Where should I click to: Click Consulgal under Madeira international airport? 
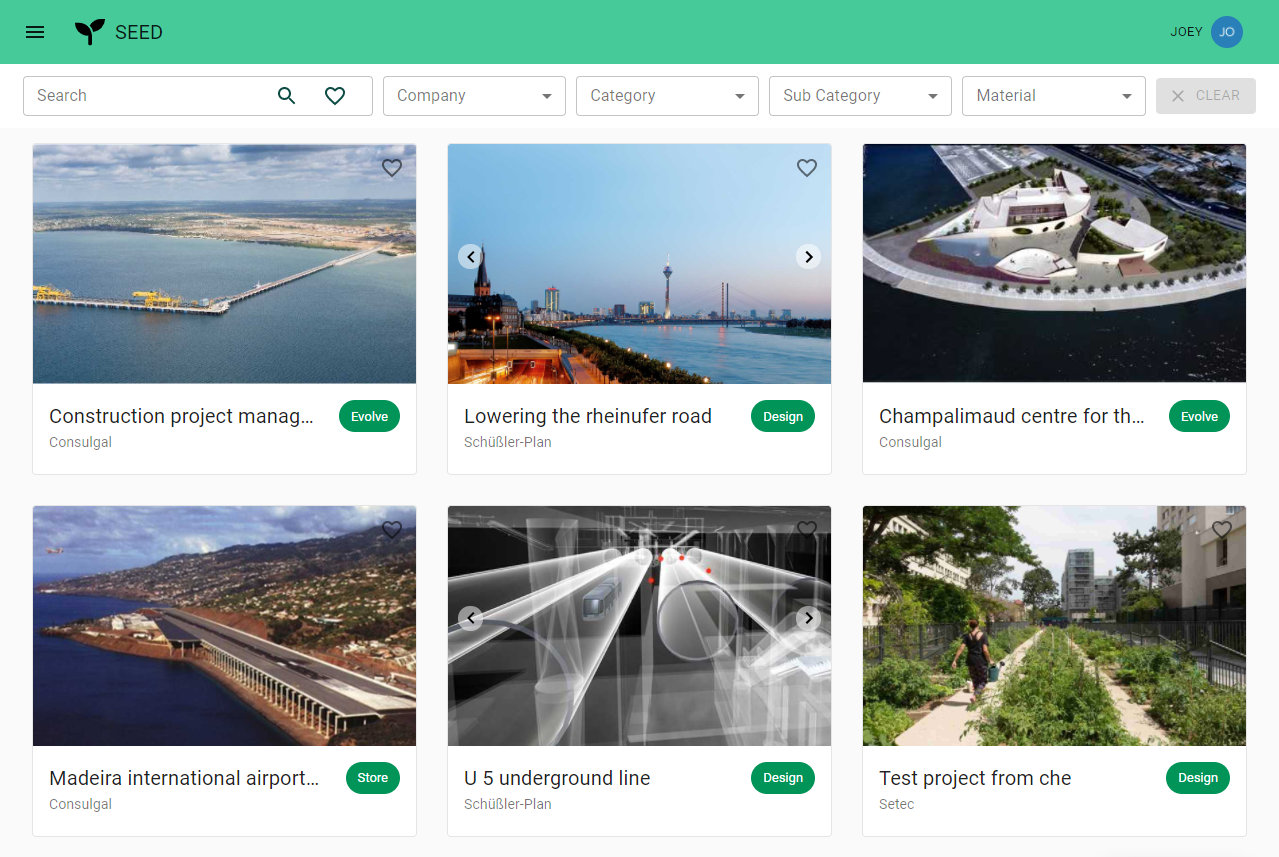(80, 804)
